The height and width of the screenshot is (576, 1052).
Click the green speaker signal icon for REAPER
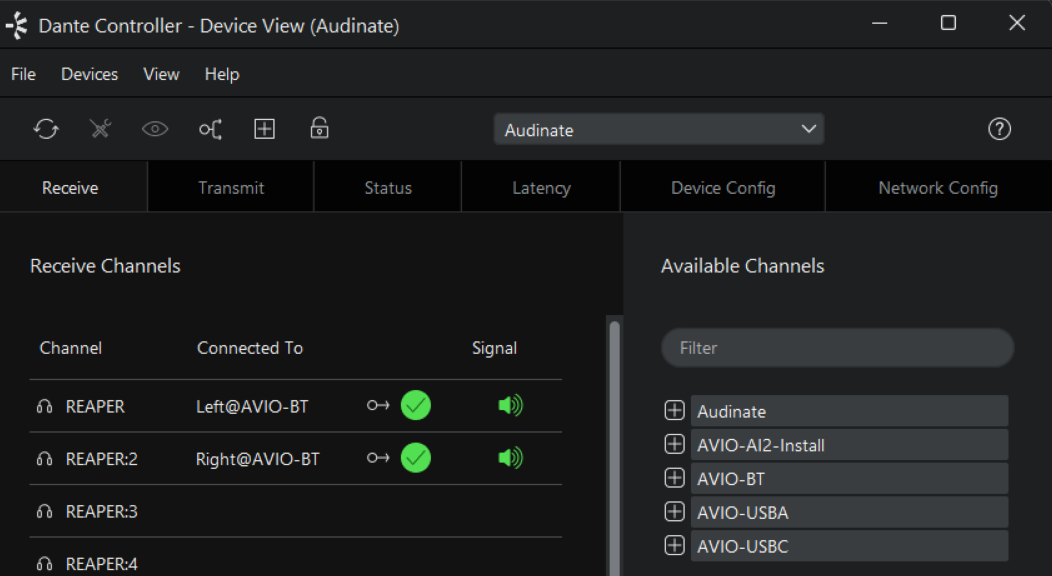click(511, 405)
